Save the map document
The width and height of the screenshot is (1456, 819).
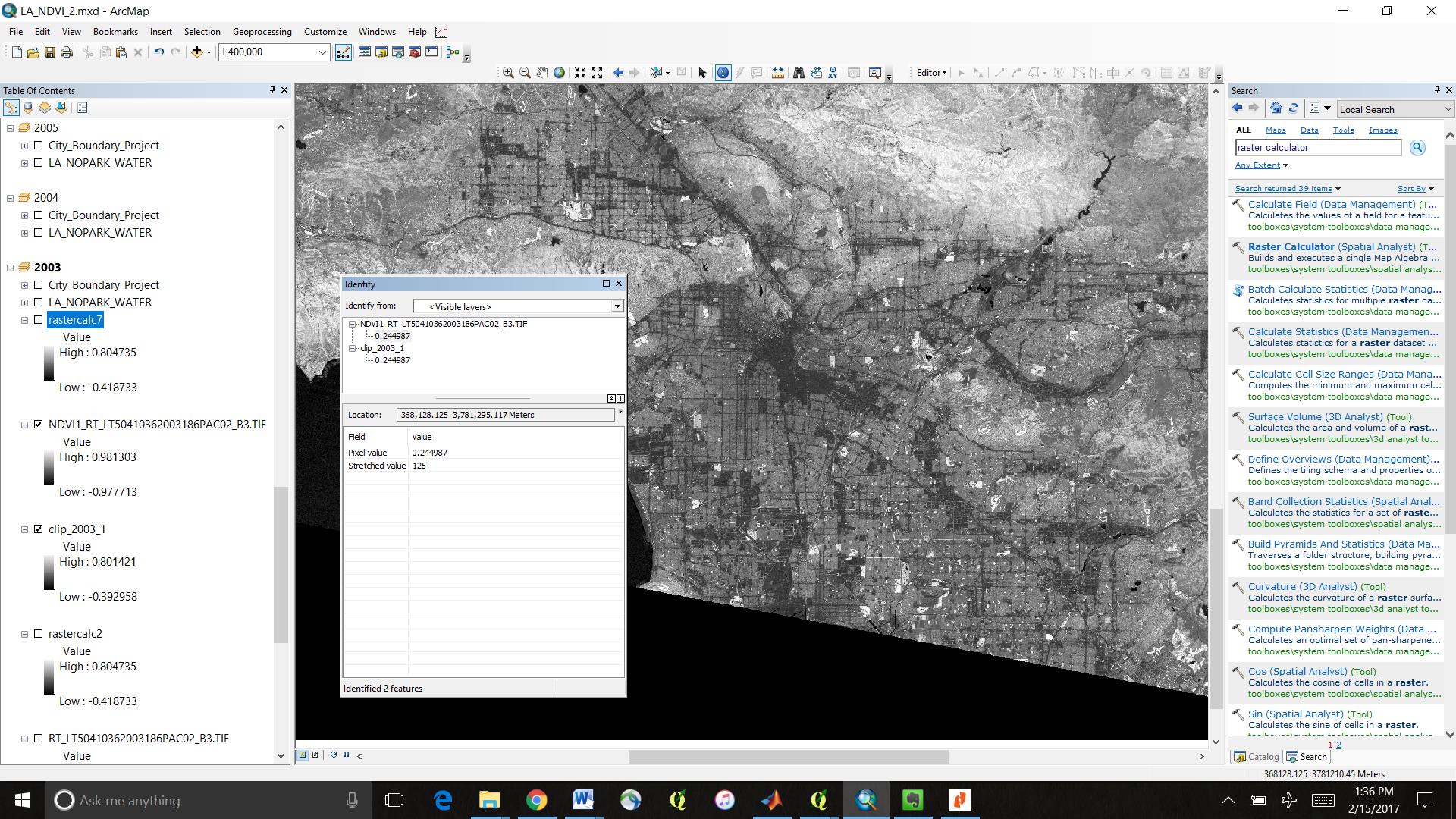tap(50, 52)
